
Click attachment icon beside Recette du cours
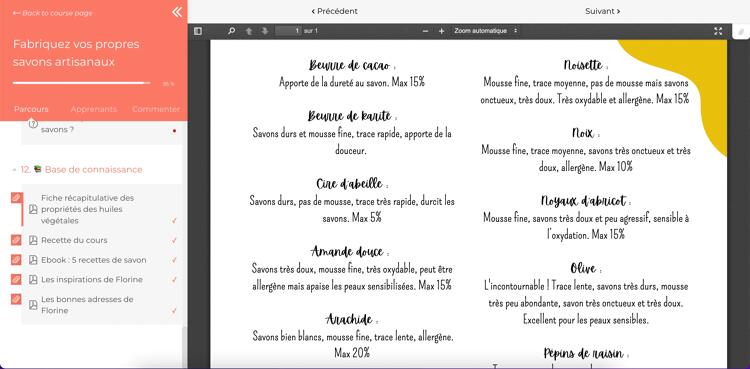(16, 240)
